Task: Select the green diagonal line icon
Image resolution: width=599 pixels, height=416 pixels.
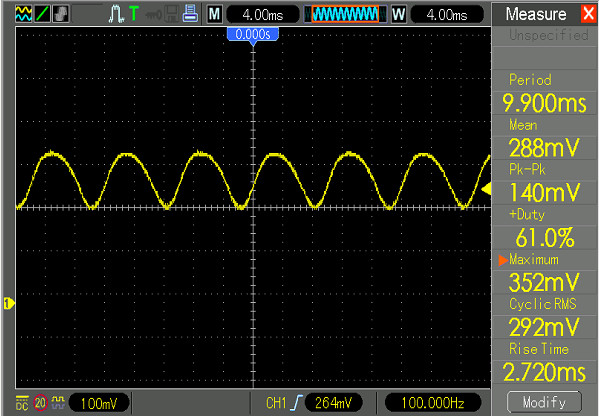Action: point(42,14)
